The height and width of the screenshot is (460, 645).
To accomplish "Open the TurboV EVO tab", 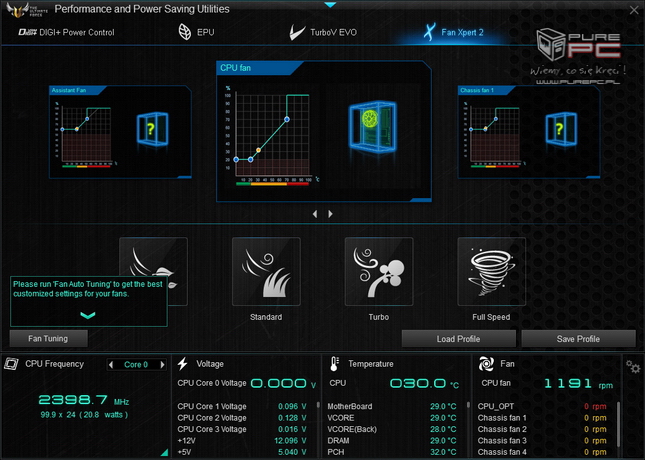I will tap(323, 32).
